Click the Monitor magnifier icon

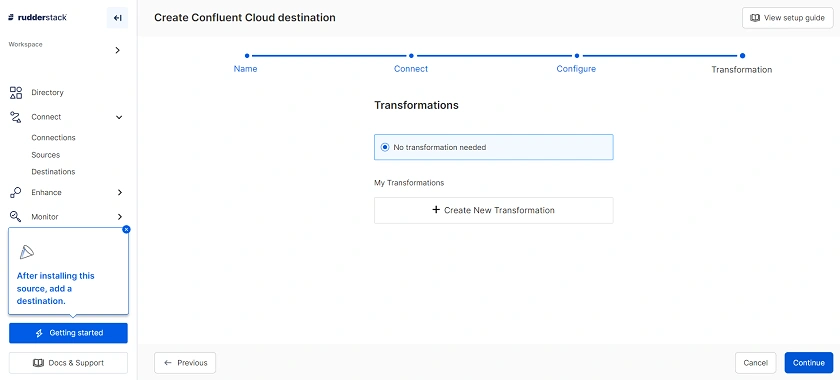(16, 217)
